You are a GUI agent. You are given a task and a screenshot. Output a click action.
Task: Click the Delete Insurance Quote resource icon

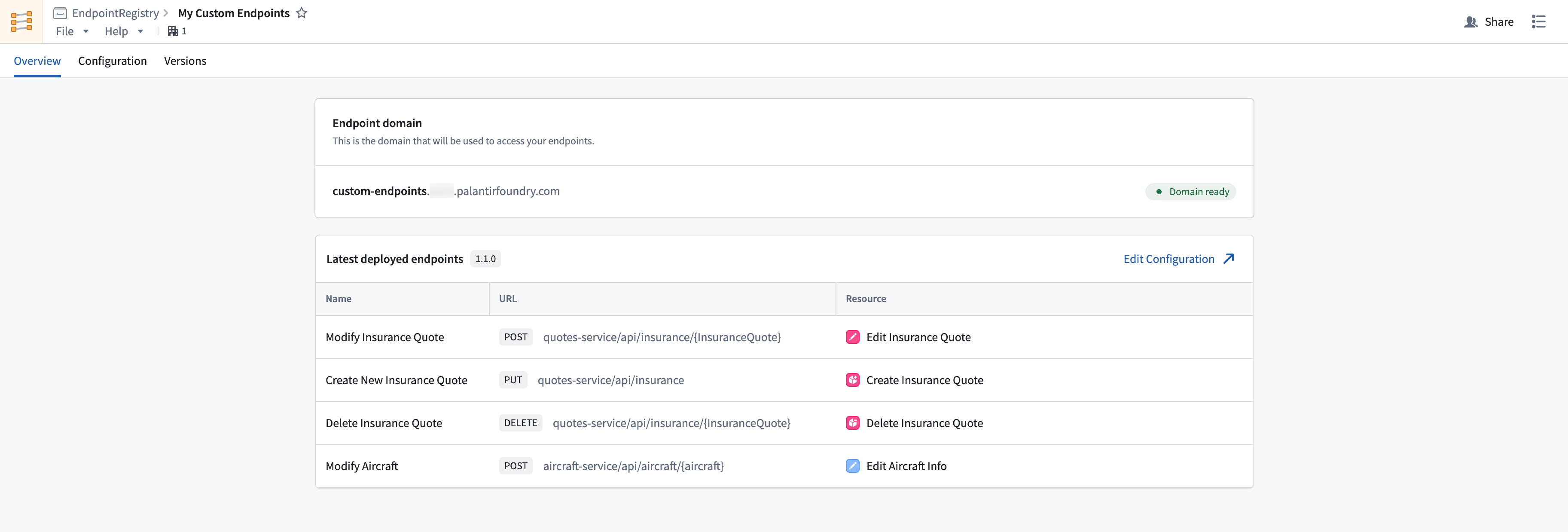(852, 422)
